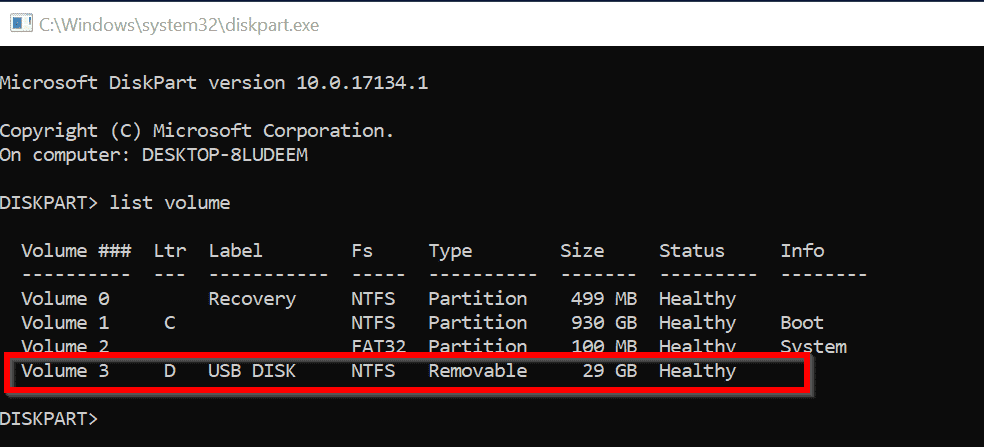This screenshot has width=984, height=447.
Task: Click the 'Type' column header
Action: [x=451, y=252]
